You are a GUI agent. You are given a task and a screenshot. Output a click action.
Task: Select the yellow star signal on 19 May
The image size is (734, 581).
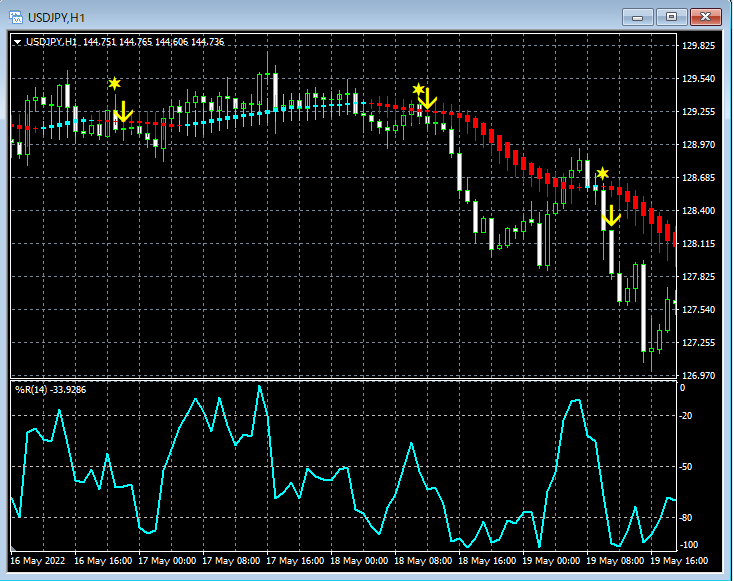pos(602,174)
